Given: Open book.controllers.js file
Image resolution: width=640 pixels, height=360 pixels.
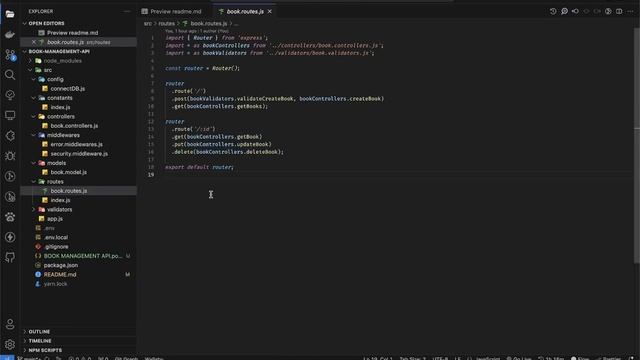Looking at the screenshot, I should click(74, 126).
